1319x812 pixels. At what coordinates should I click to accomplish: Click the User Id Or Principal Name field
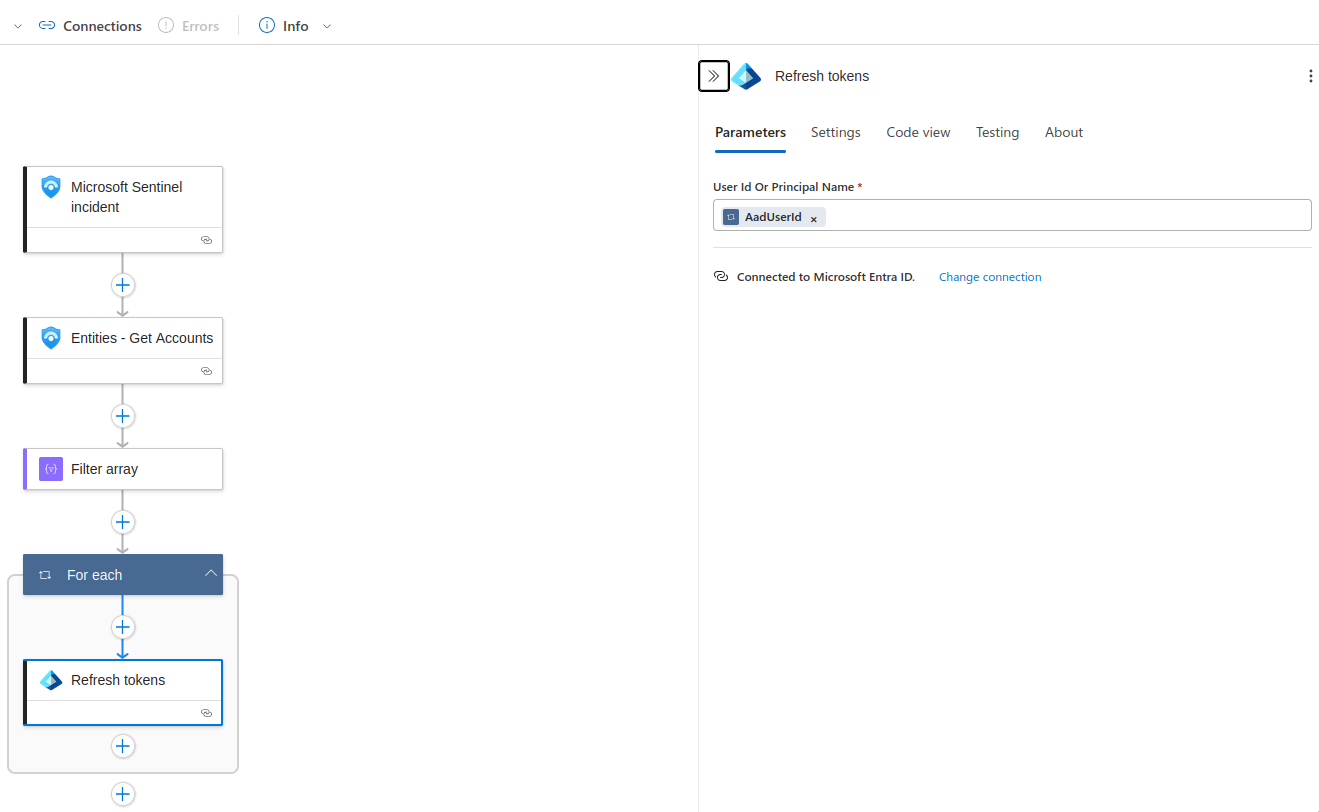[x=1012, y=215]
